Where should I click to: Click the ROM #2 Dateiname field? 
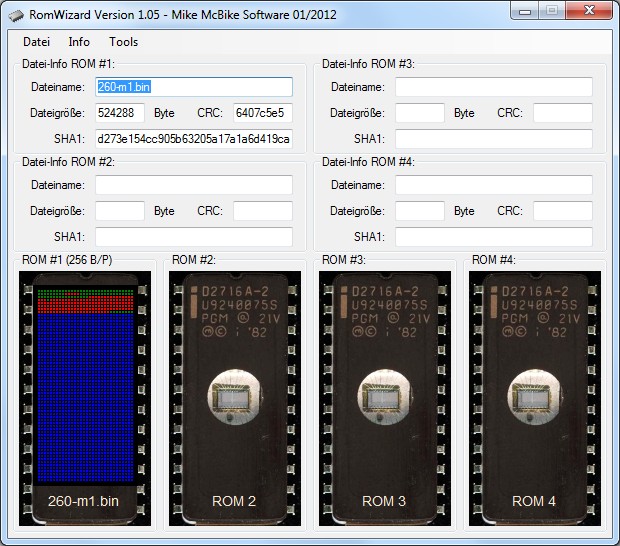(x=194, y=185)
